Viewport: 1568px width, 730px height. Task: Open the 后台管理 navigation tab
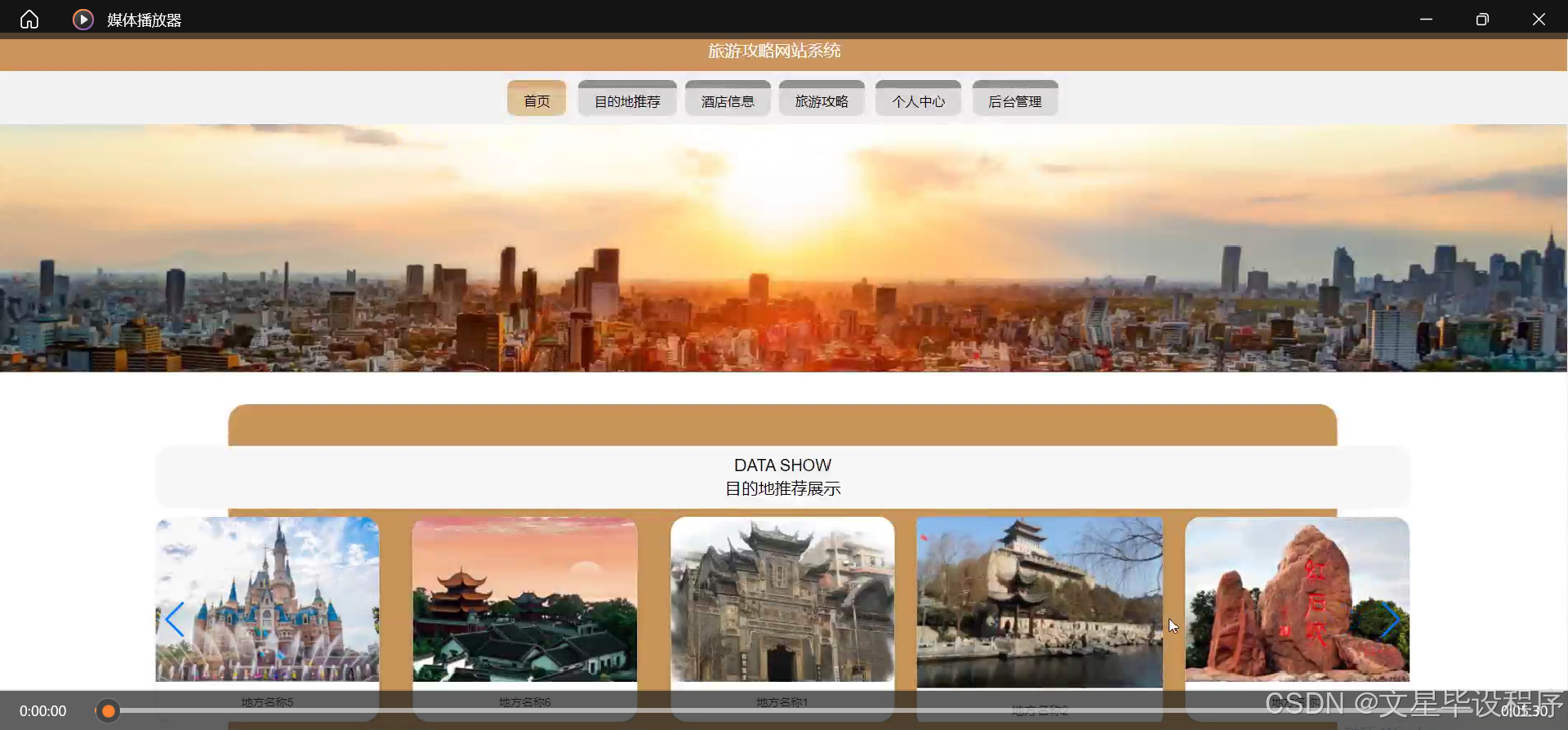pos(1015,99)
